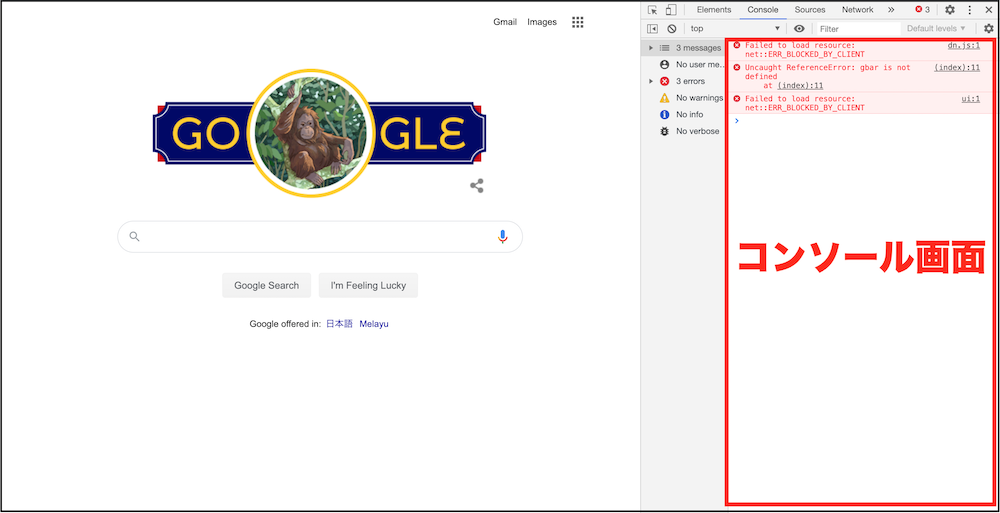
Task: Click the Google Search button
Action: click(267, 285)
